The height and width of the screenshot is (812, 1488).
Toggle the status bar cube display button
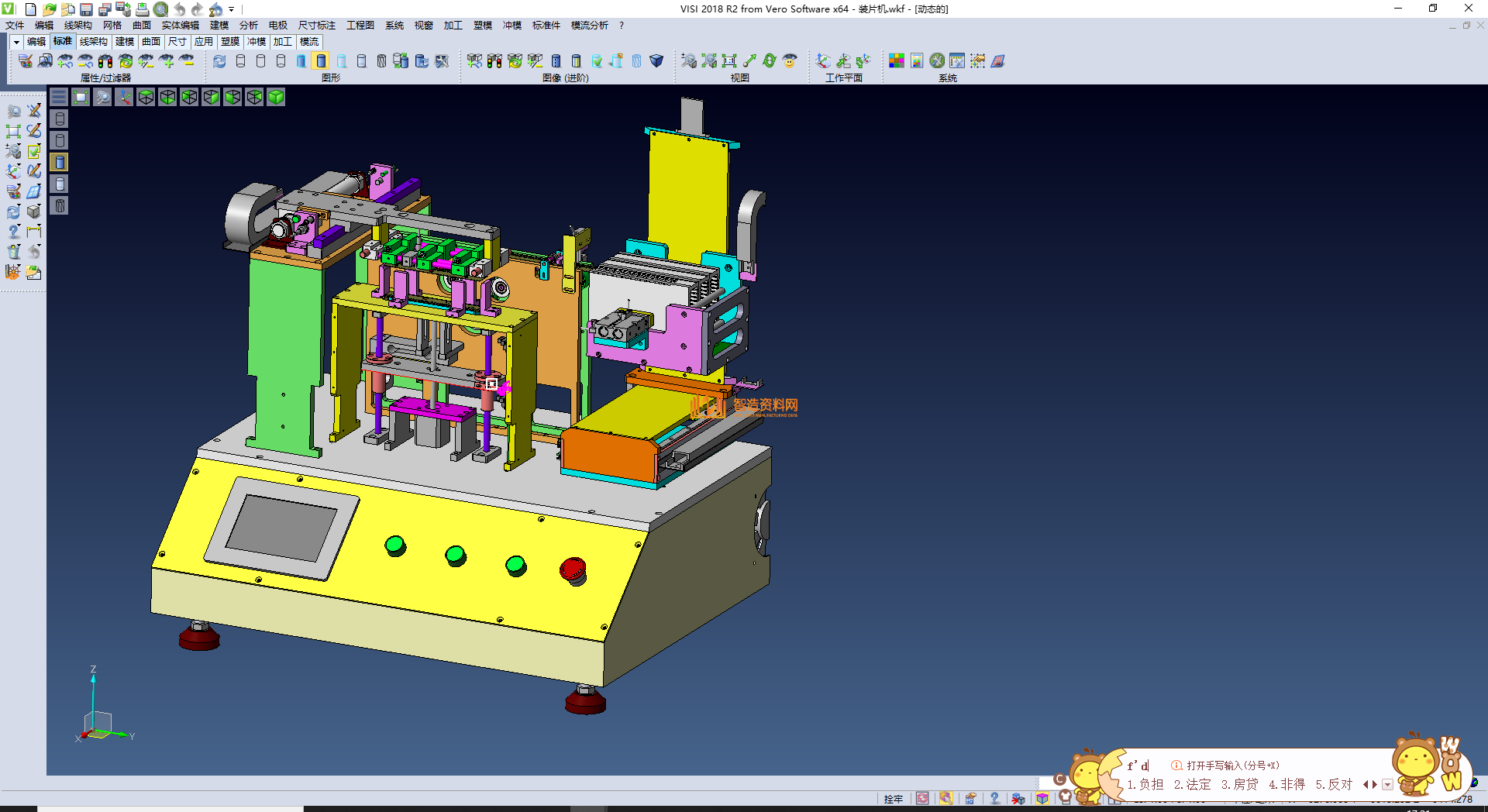point(1042,799)
